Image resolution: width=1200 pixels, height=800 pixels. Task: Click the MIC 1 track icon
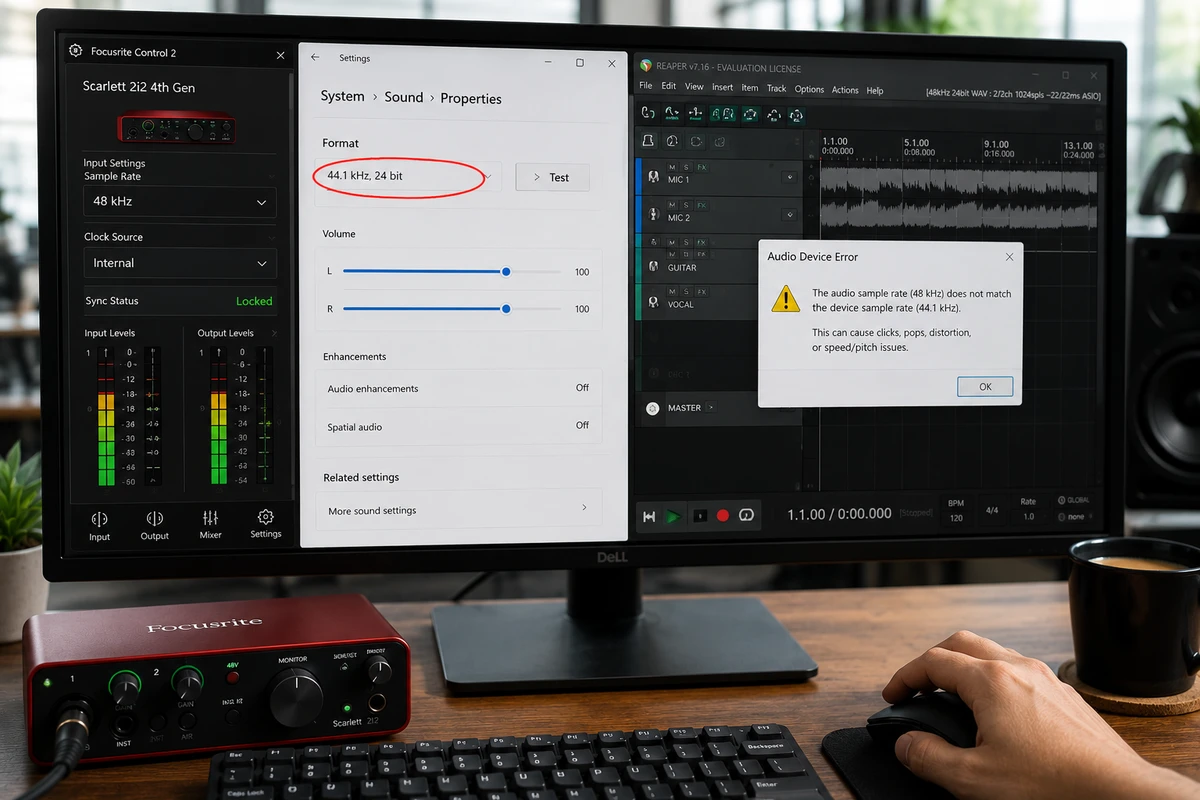(653, 177)
